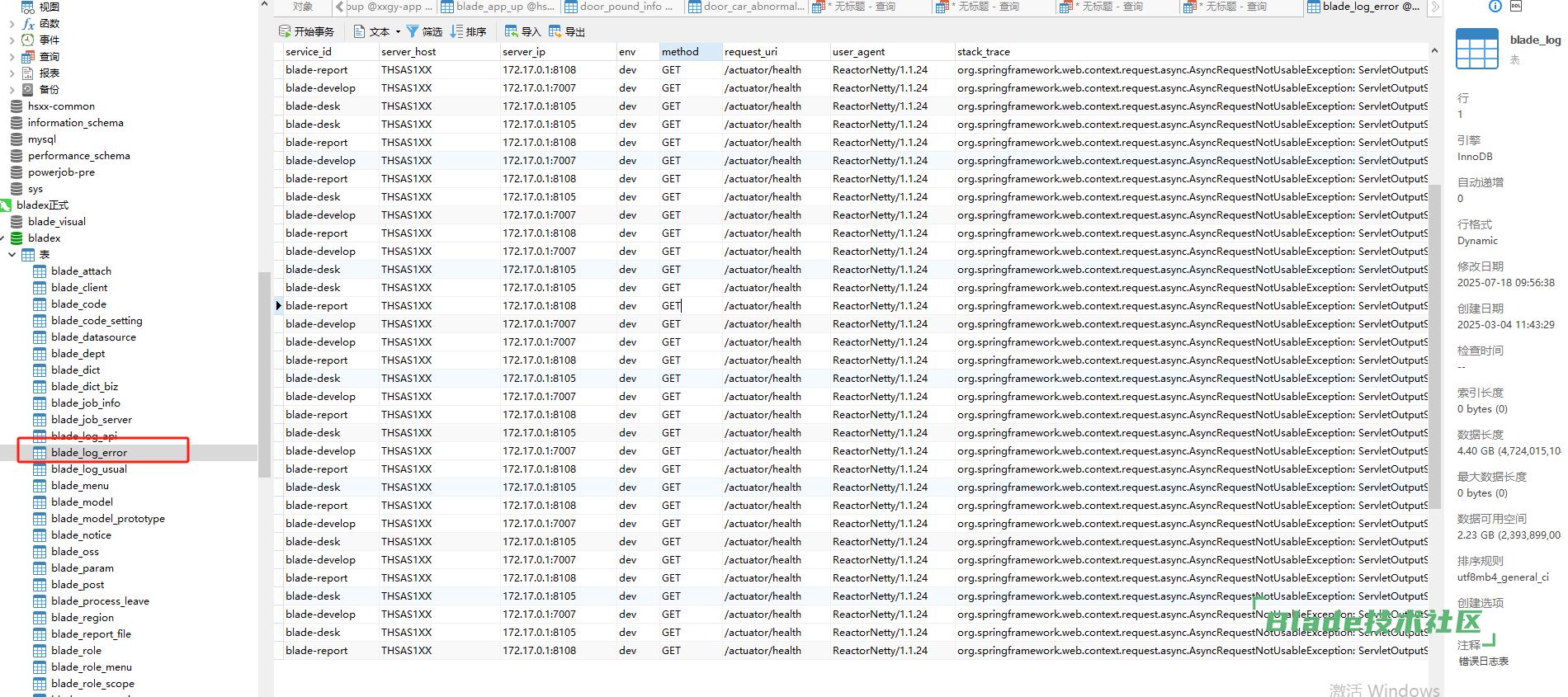Viewport: 1568px width, 697px height.
Task: Expand the 函数 functions node
Action: point(12,24)
